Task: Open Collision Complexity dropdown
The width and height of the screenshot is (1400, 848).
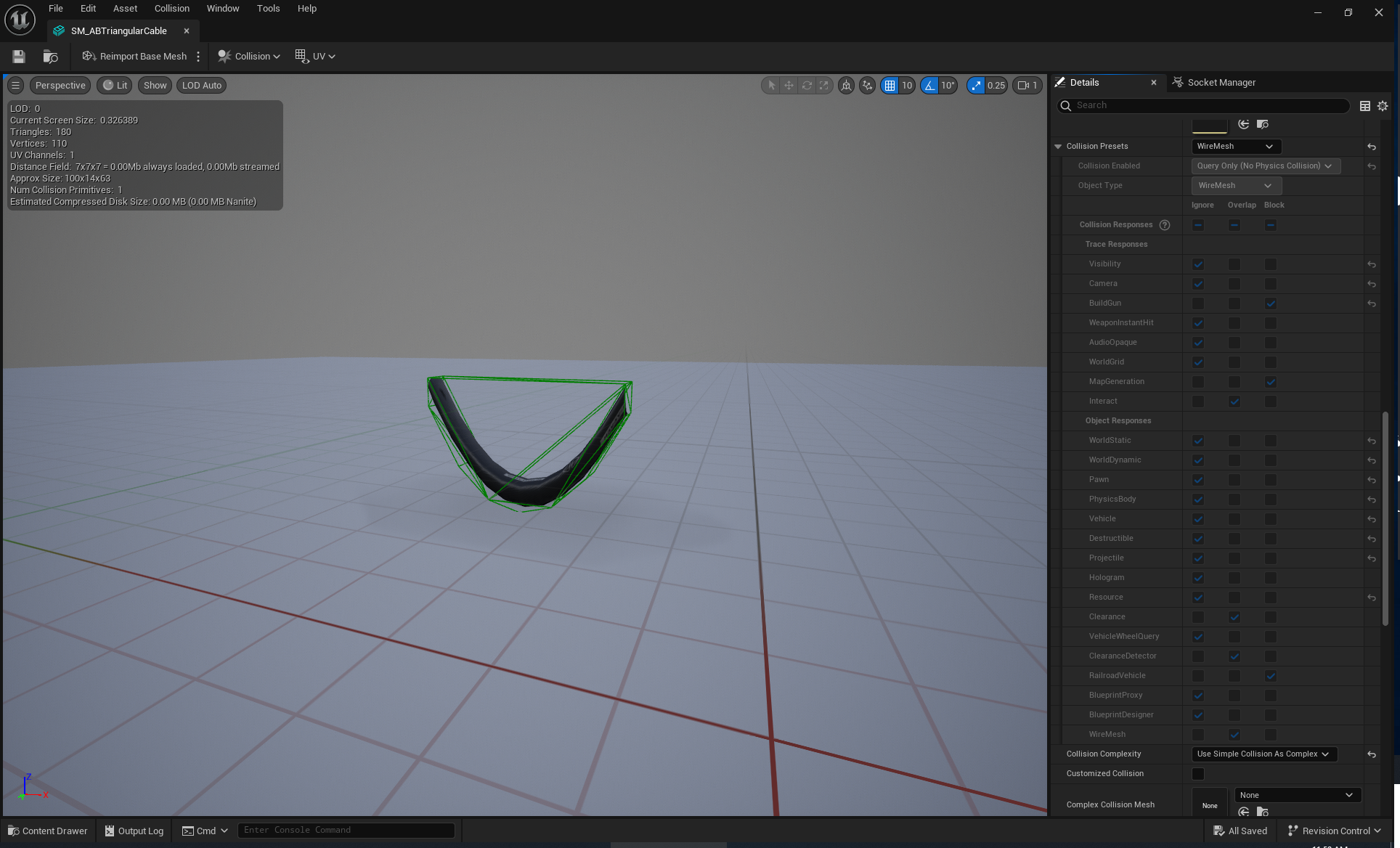Action: click(x=1263, y=754)
